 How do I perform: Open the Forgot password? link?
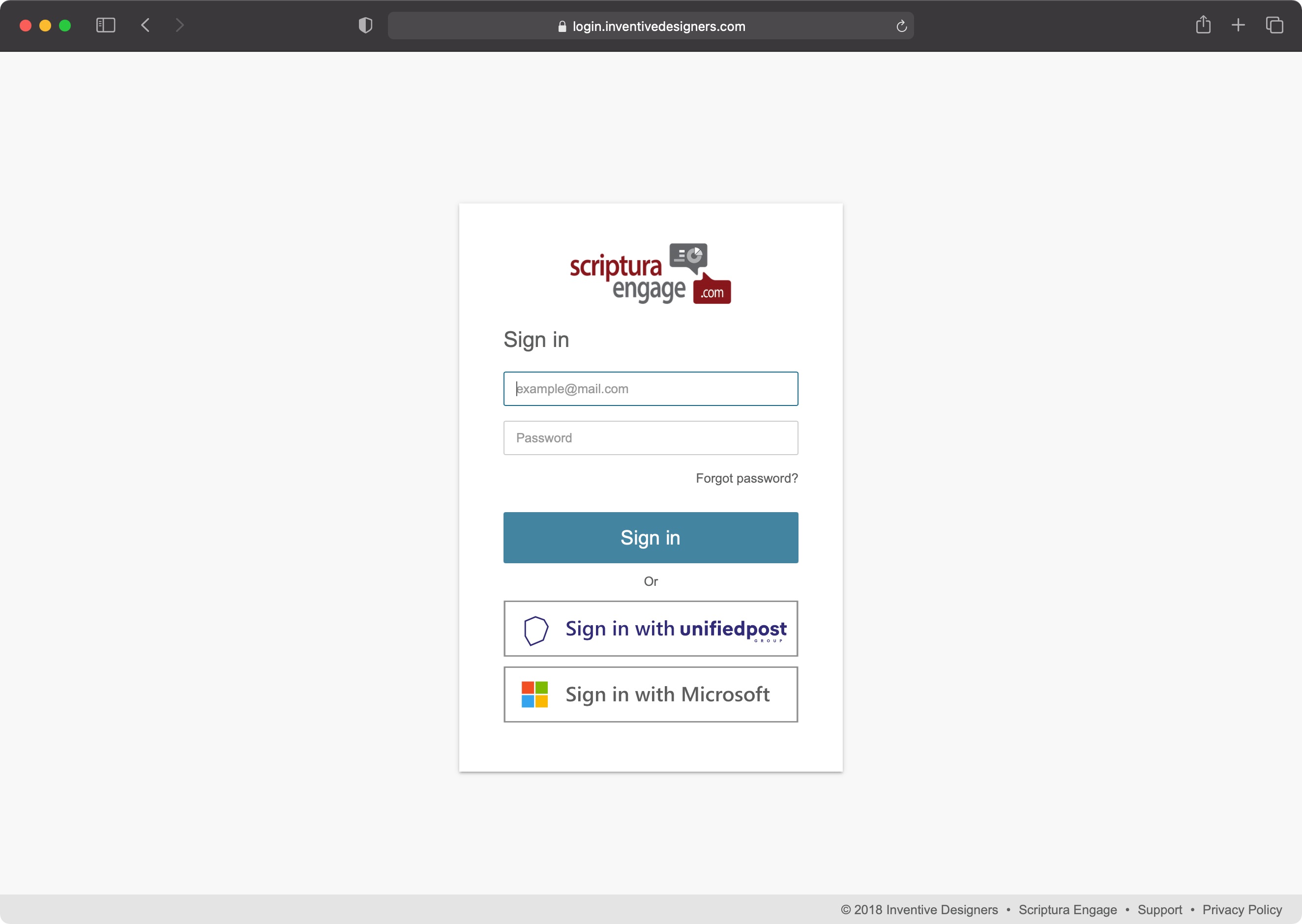[x=746, y=479]
